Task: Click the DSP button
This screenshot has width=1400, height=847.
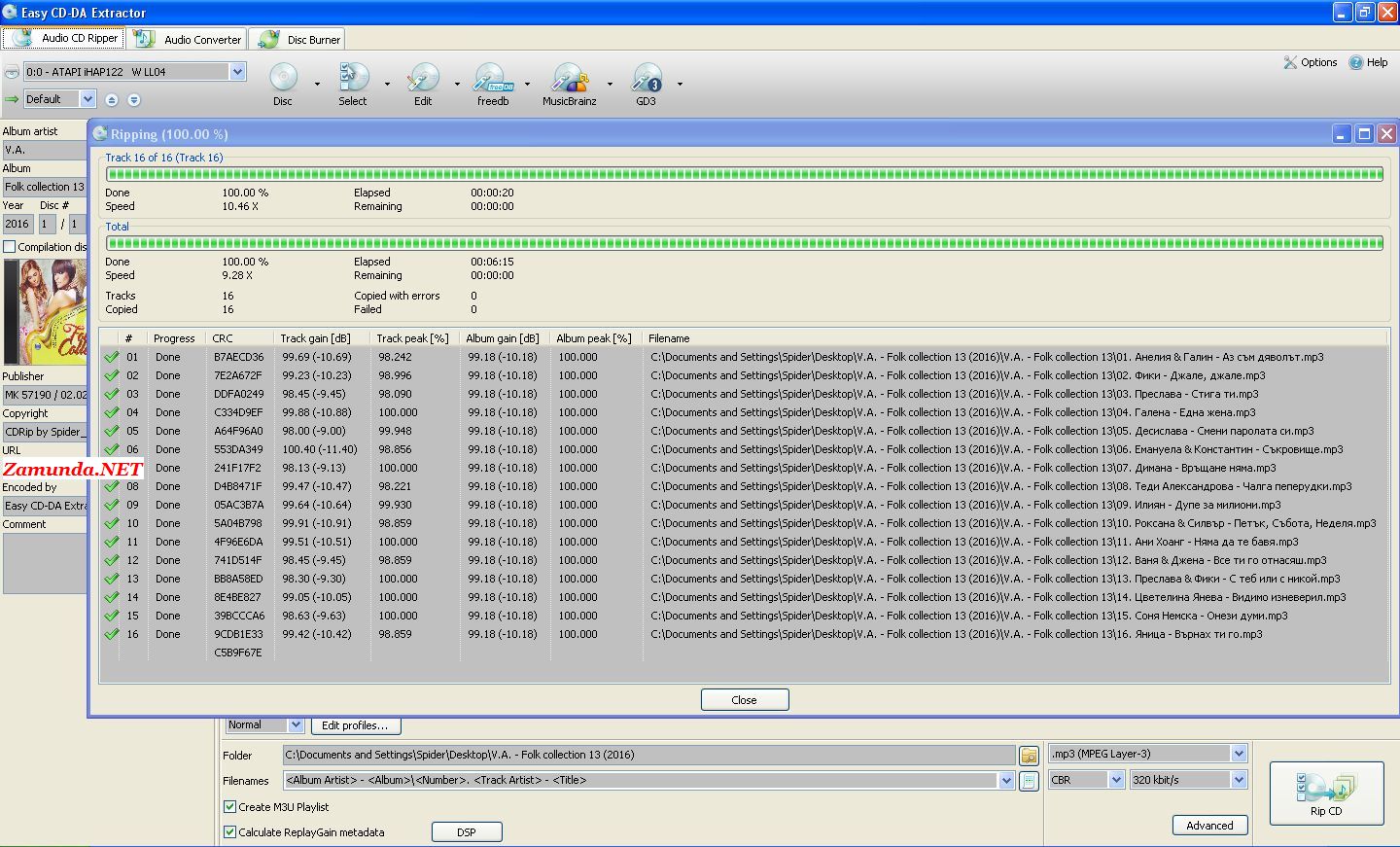Action: [x=467, y=832]
